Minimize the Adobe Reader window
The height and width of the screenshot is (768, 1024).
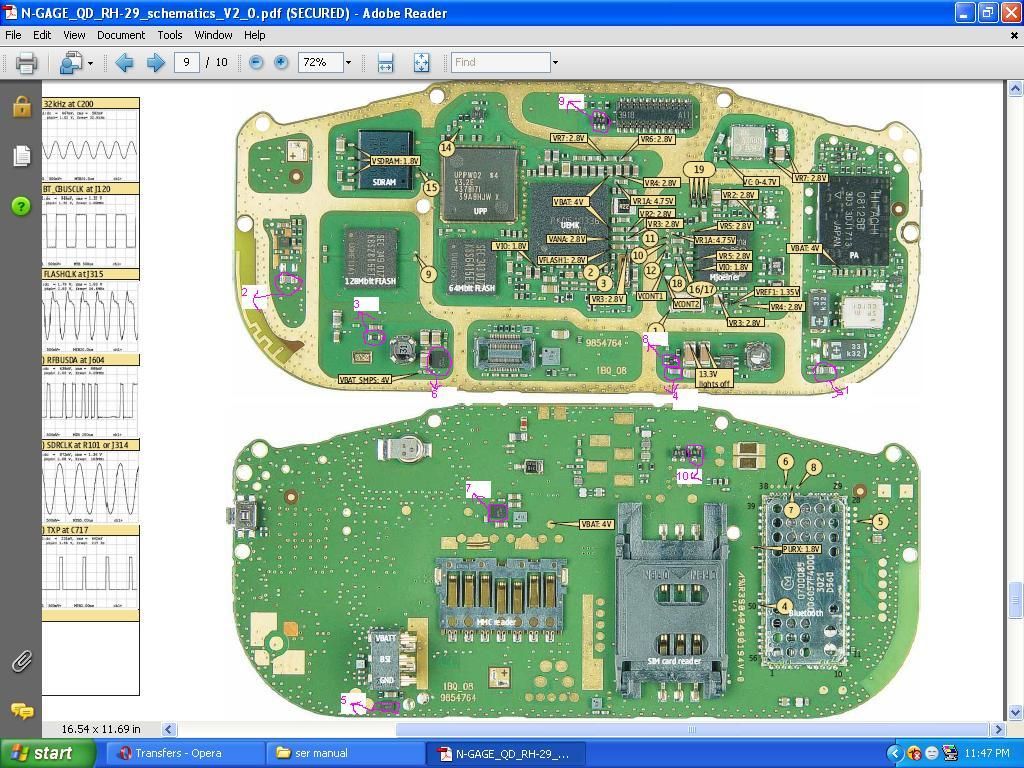965,12
